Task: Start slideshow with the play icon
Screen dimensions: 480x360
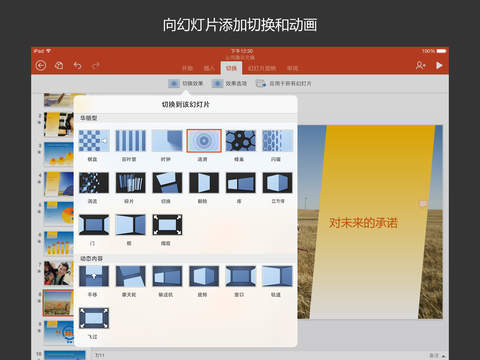Action: (x=439, y=65)
